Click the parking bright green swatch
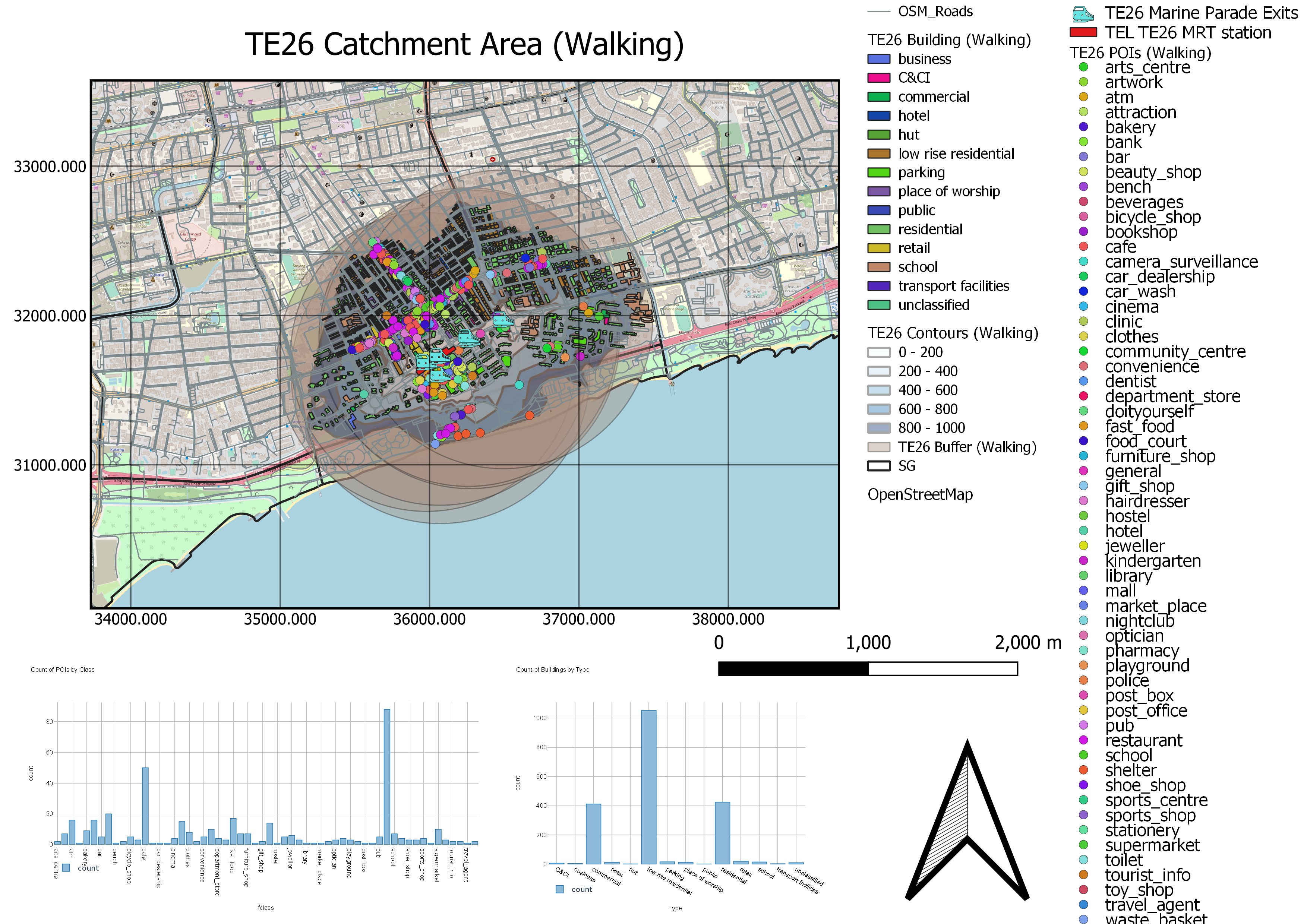1307x924 pixels. pos(878,173)
